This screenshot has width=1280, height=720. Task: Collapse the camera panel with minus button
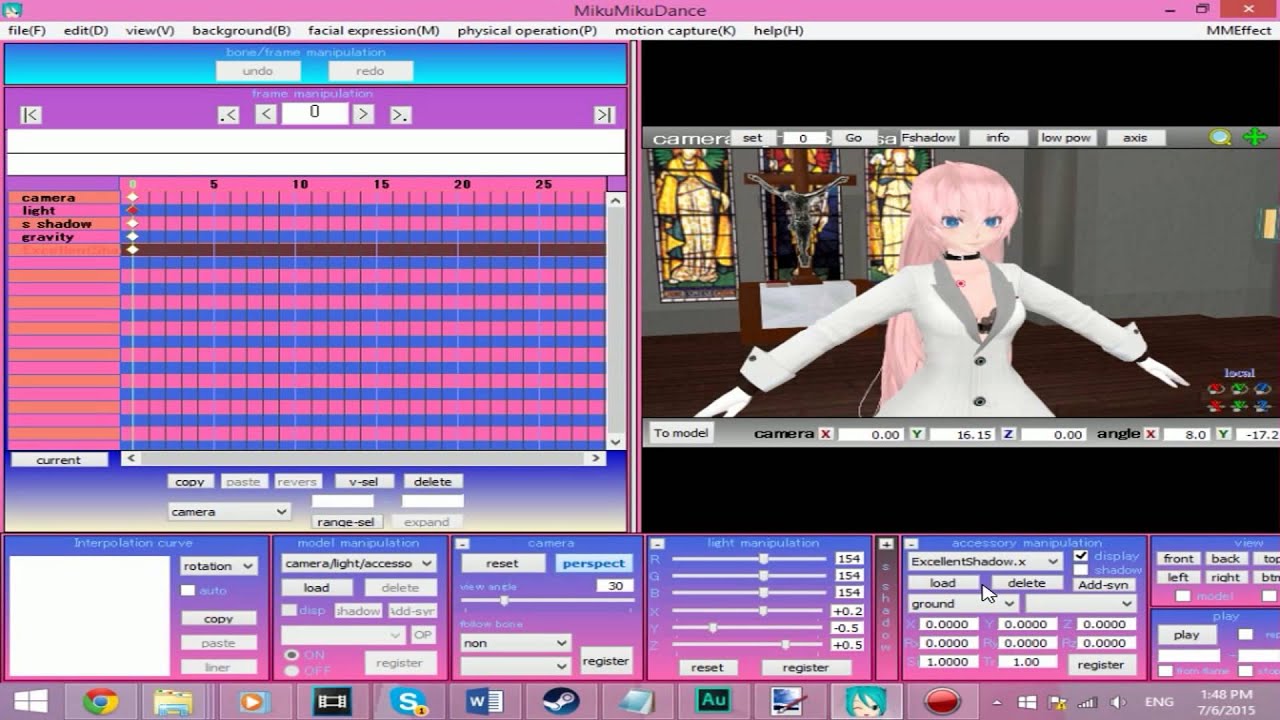(x=463, y=544)
